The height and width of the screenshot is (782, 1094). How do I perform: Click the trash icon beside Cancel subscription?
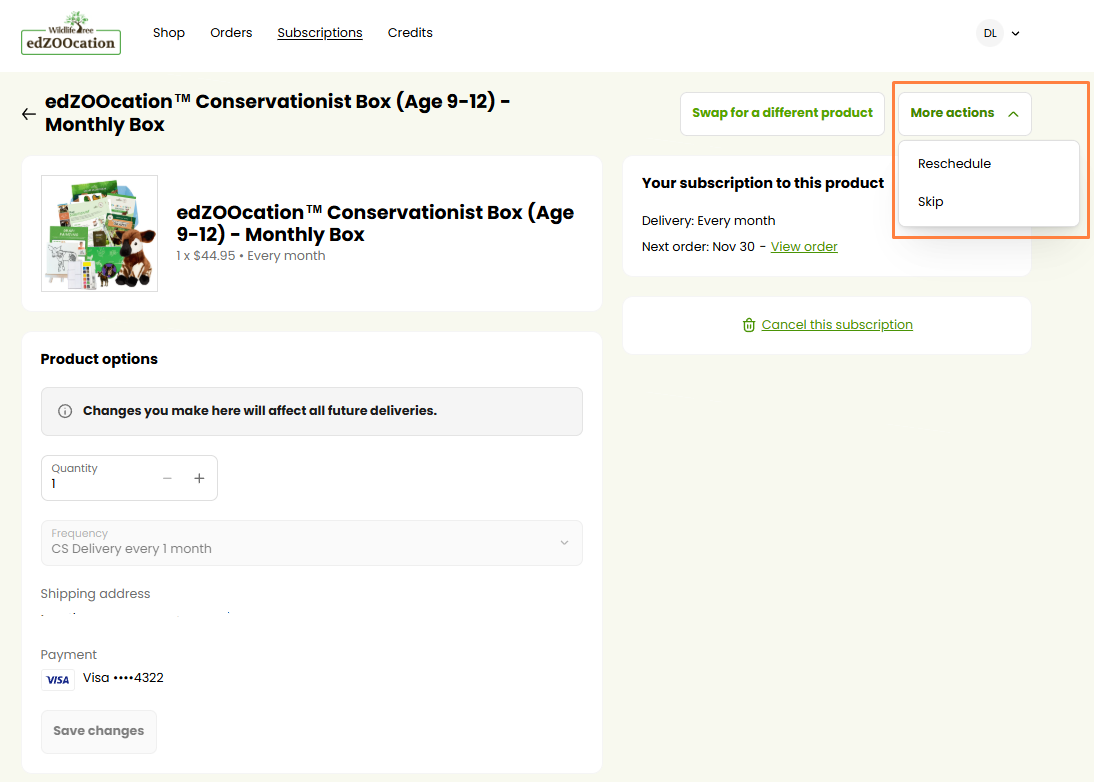click(x=749, y=325)
